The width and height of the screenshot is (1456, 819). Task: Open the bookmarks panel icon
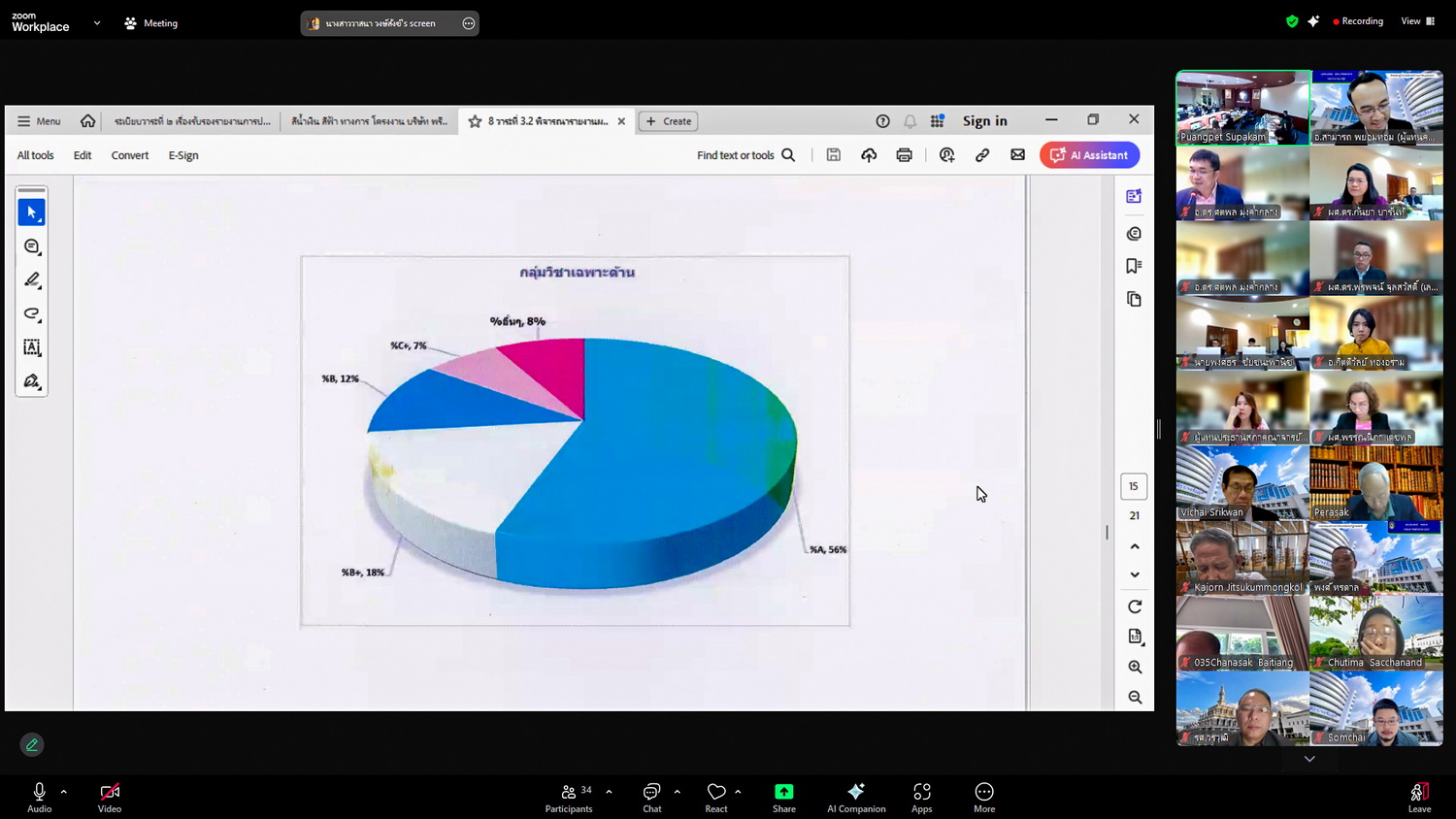point(1133,266)
